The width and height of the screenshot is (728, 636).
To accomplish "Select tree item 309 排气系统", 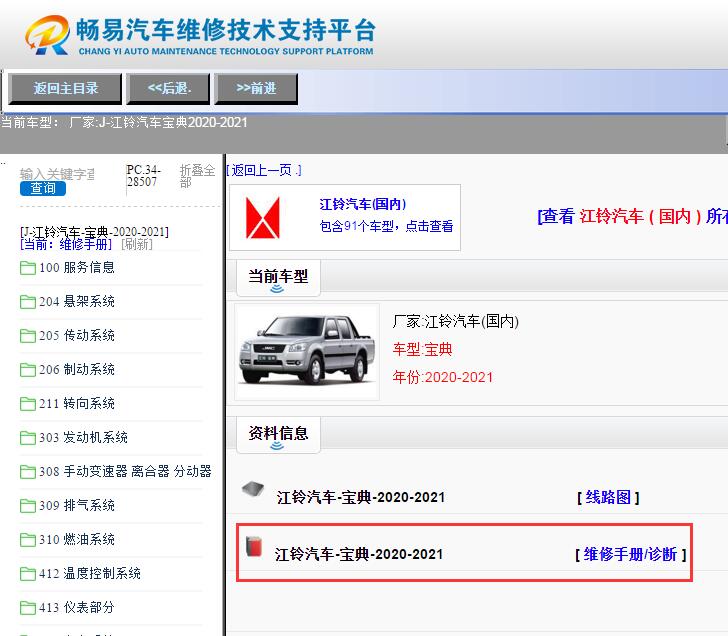I will tap(77, 505).
